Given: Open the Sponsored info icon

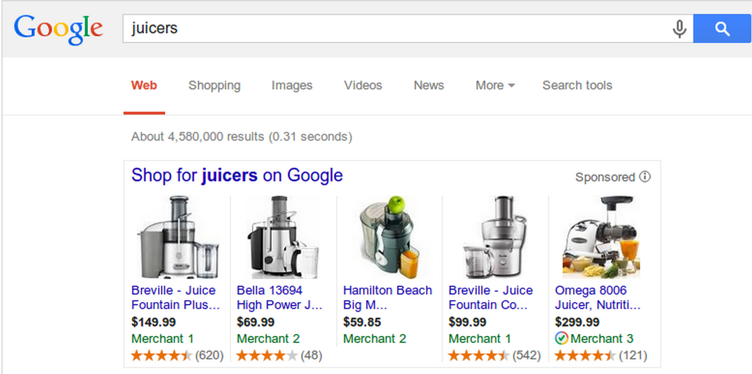Looking at the screenshot, I should point(645,176).
